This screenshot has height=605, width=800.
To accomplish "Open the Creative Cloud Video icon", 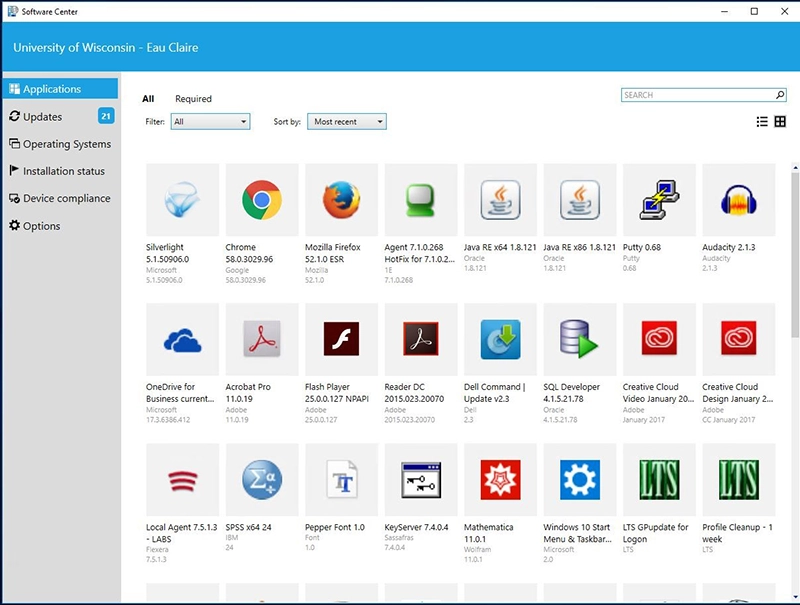I will tap(659, 339).
